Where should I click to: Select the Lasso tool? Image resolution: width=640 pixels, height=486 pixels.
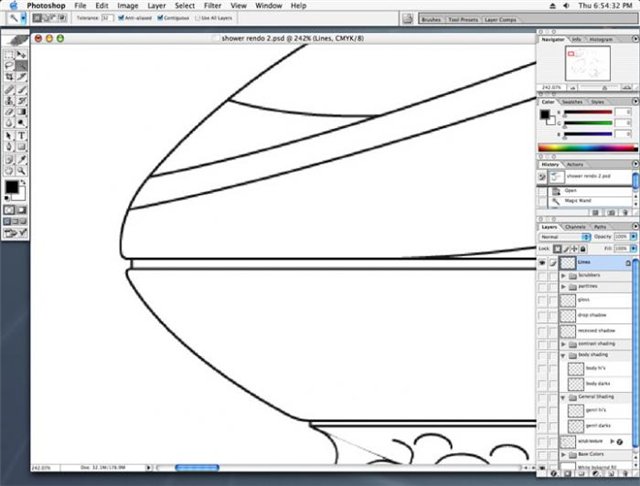point(9,66)
